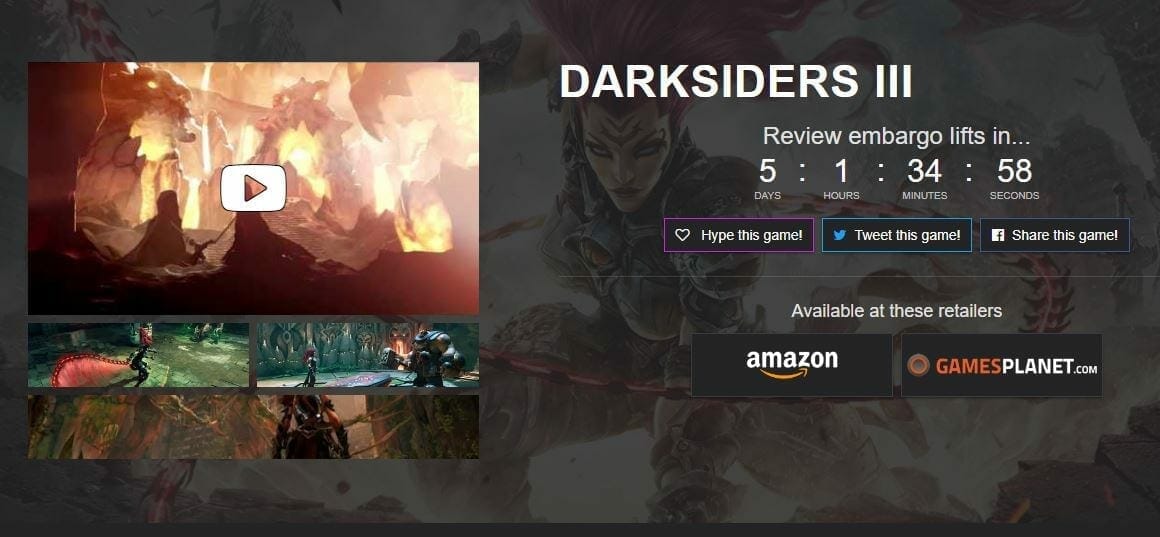Image resolution: width=1160 pixels, height=537 pixels.
Task: Click the heart icon beside Hype
Action: (683, 235)
